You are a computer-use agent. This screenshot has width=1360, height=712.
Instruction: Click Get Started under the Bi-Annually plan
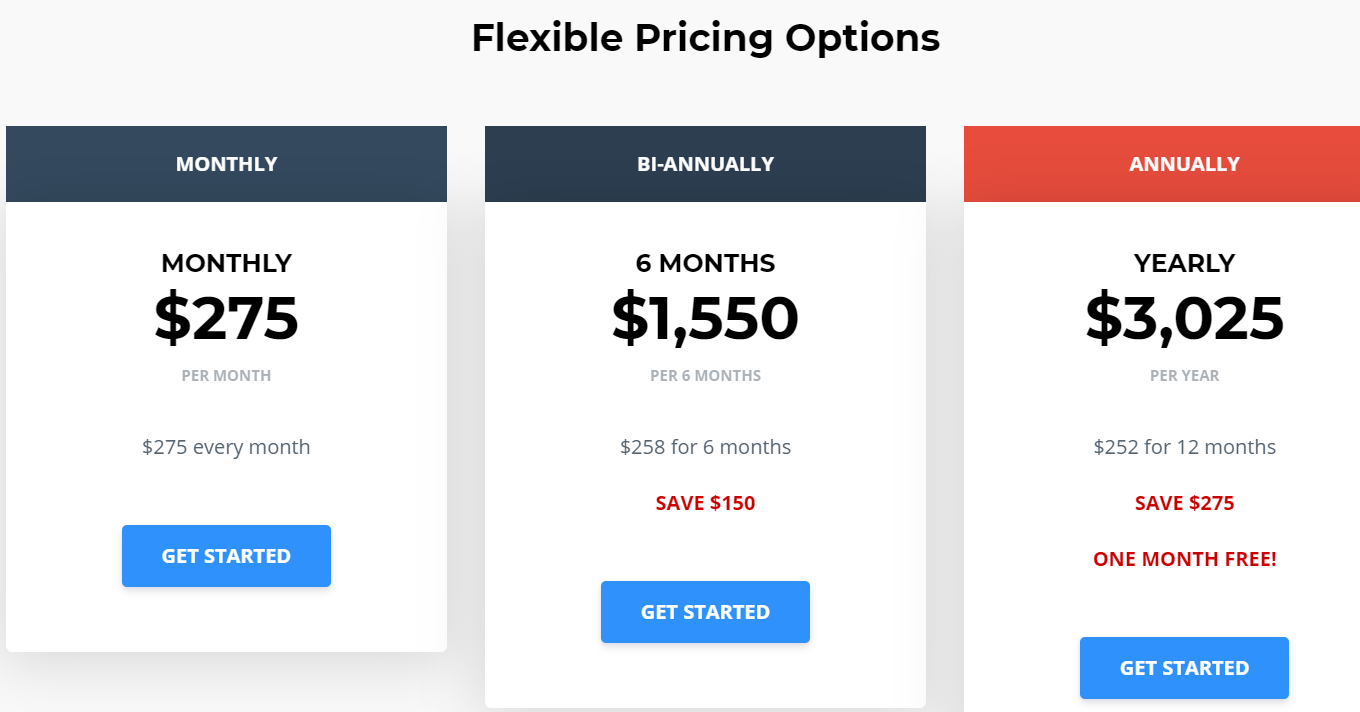click(x=705, y=612)
